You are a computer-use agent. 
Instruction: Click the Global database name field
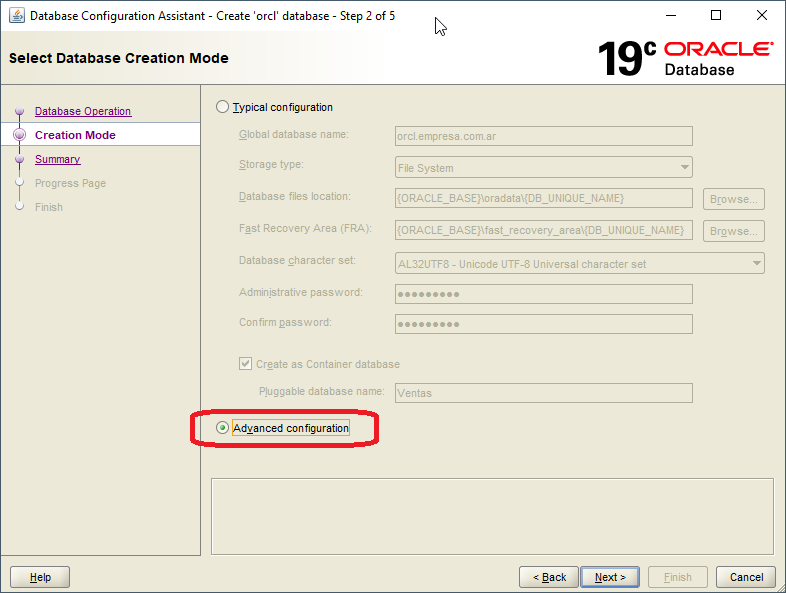(x=544, y=136)
